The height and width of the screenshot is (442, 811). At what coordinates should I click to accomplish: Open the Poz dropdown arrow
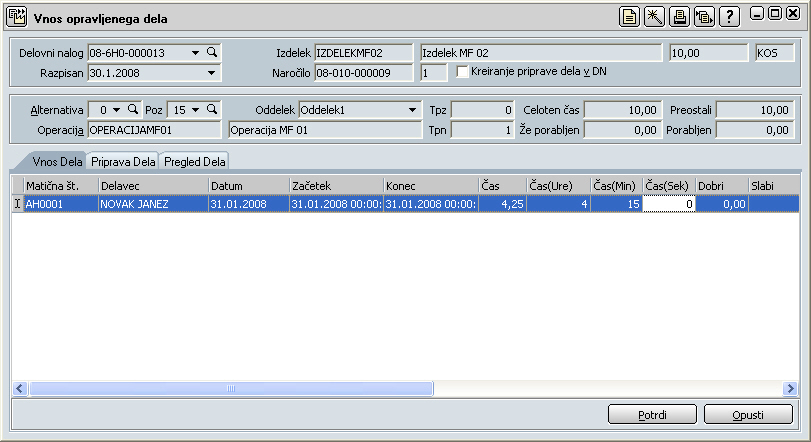(x=195, y=109)
